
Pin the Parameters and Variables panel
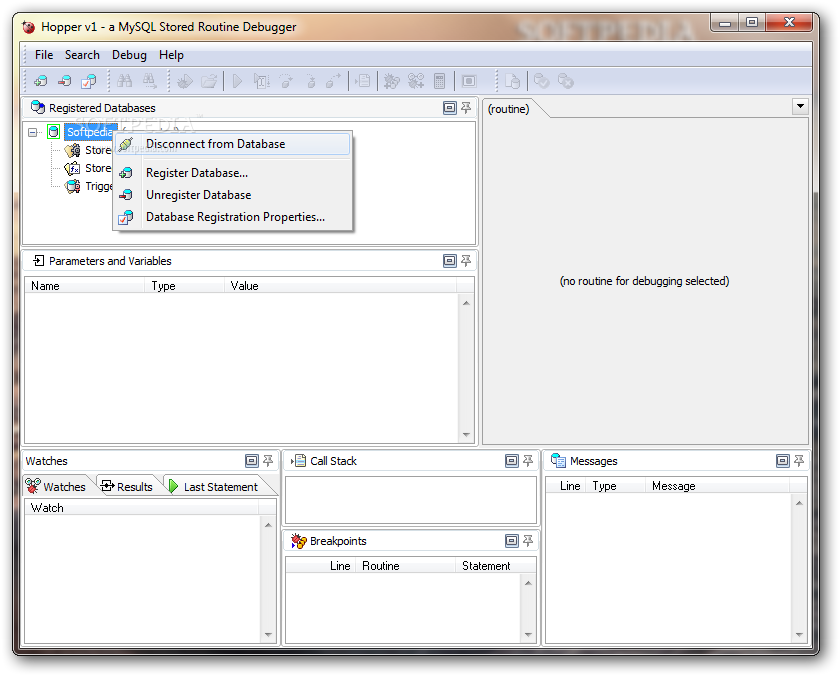[x=466, y=261]
